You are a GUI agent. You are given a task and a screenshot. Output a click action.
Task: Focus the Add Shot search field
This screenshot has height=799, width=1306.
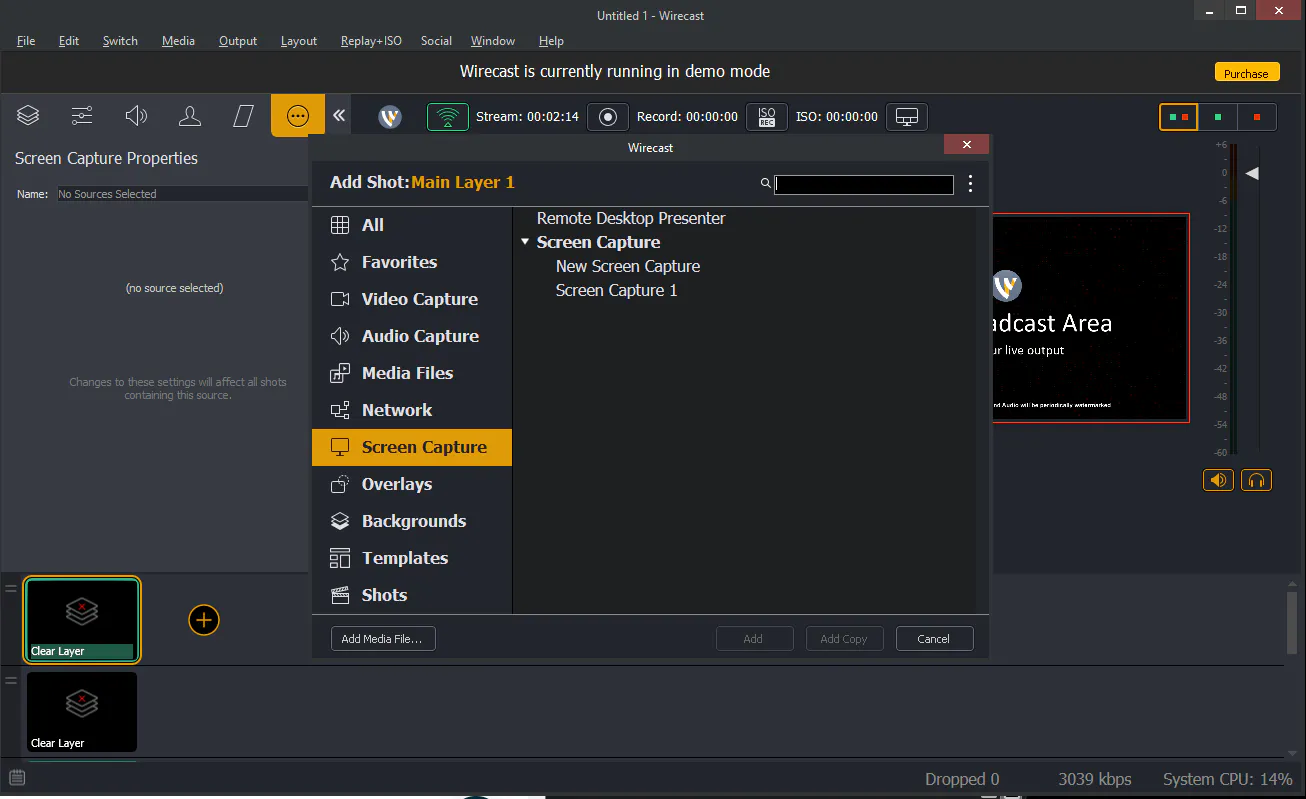tap(864, 185)
